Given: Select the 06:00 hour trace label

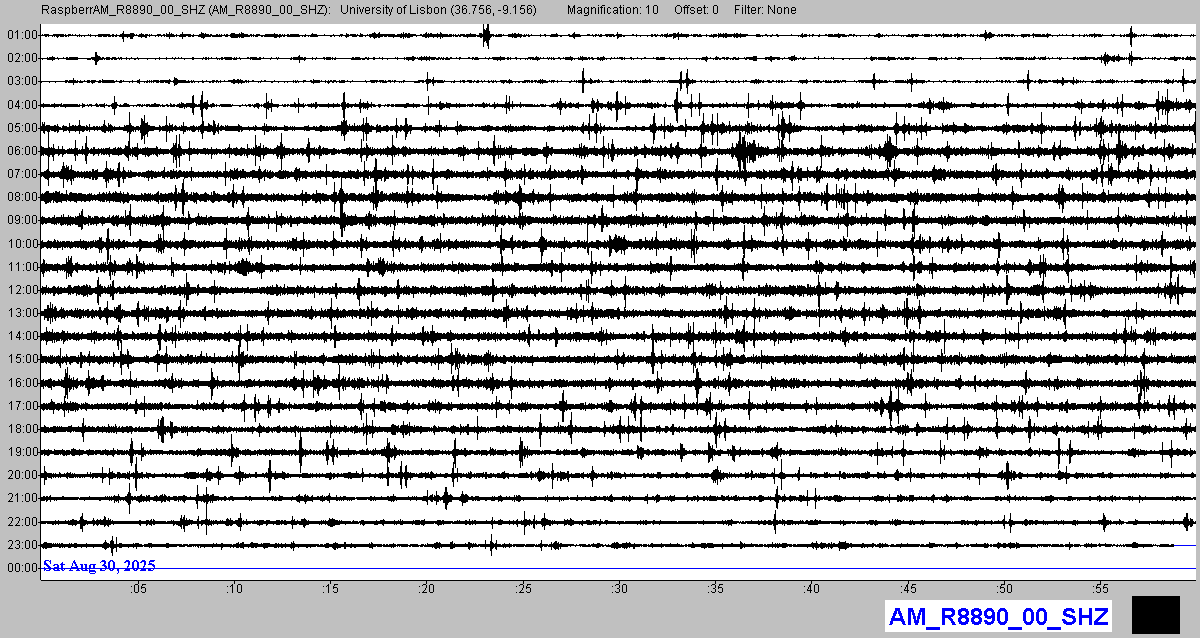Looking at the screenshot, I should coord(21,151).
